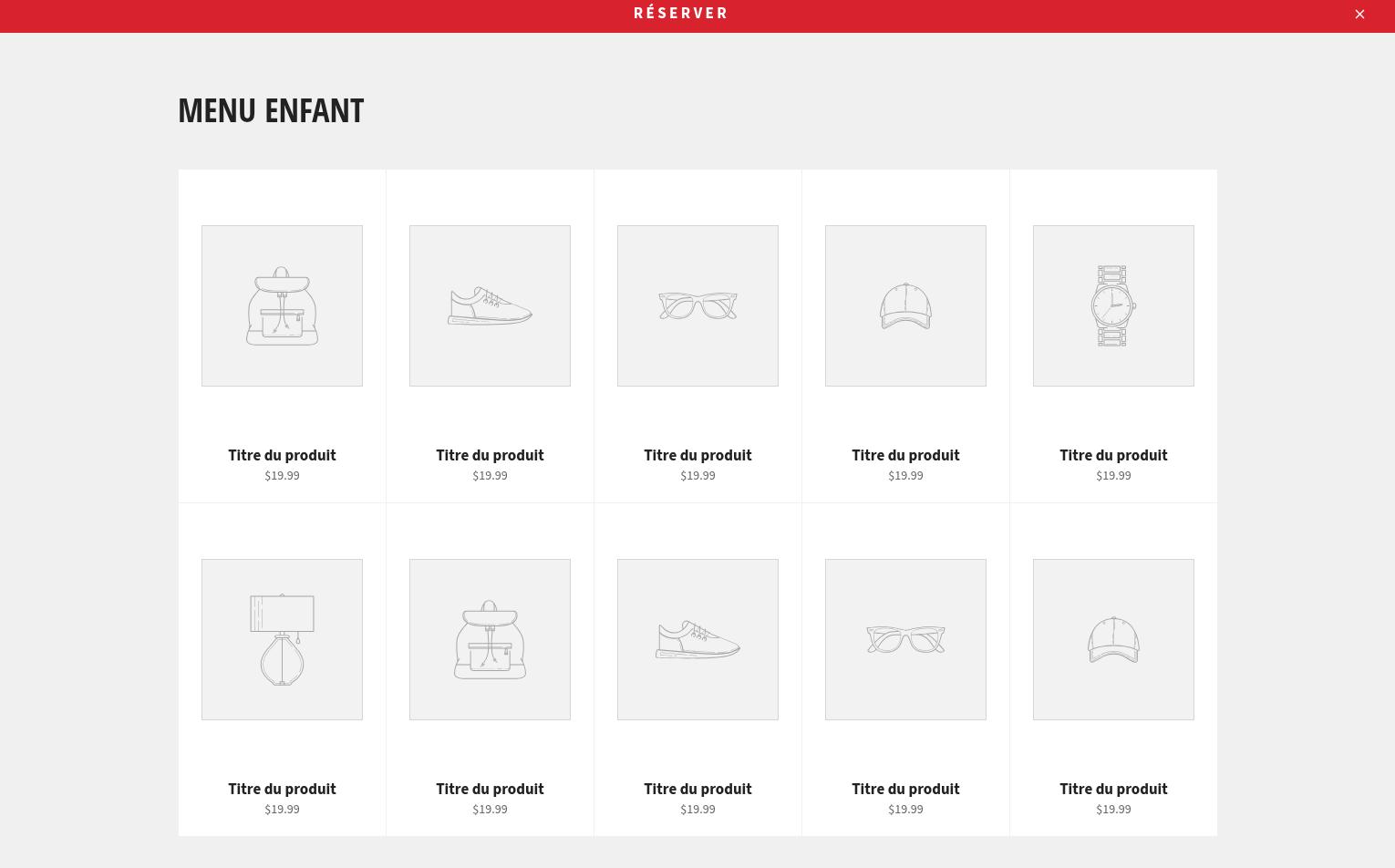This screenshot has height=868, width=1395.
Task: Click "Titre du produit" under the top-row cap
Action: tap(905, 455)
